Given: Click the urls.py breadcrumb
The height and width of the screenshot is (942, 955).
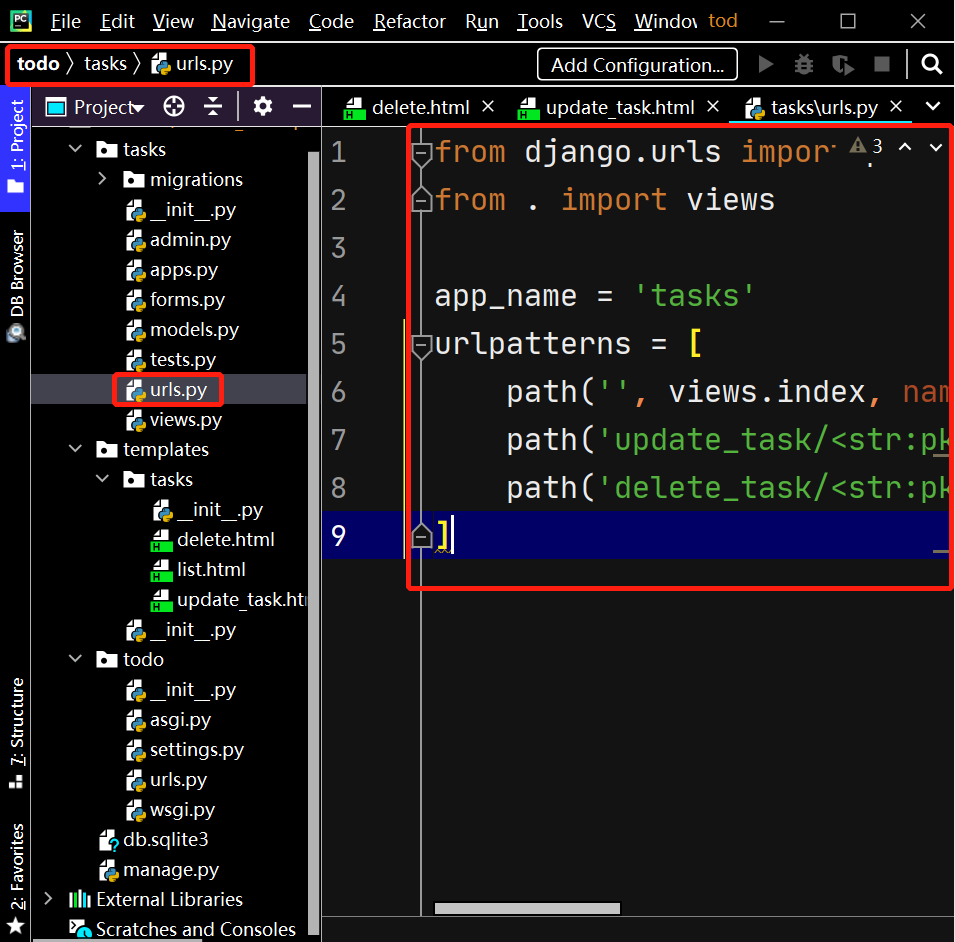Looking at the screenshot, I should (192, 63).
